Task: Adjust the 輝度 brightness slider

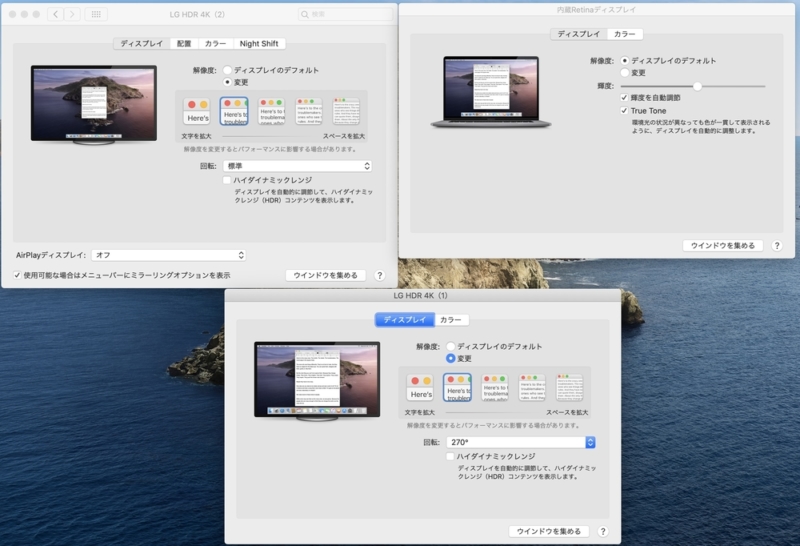Action: (697, 86)
